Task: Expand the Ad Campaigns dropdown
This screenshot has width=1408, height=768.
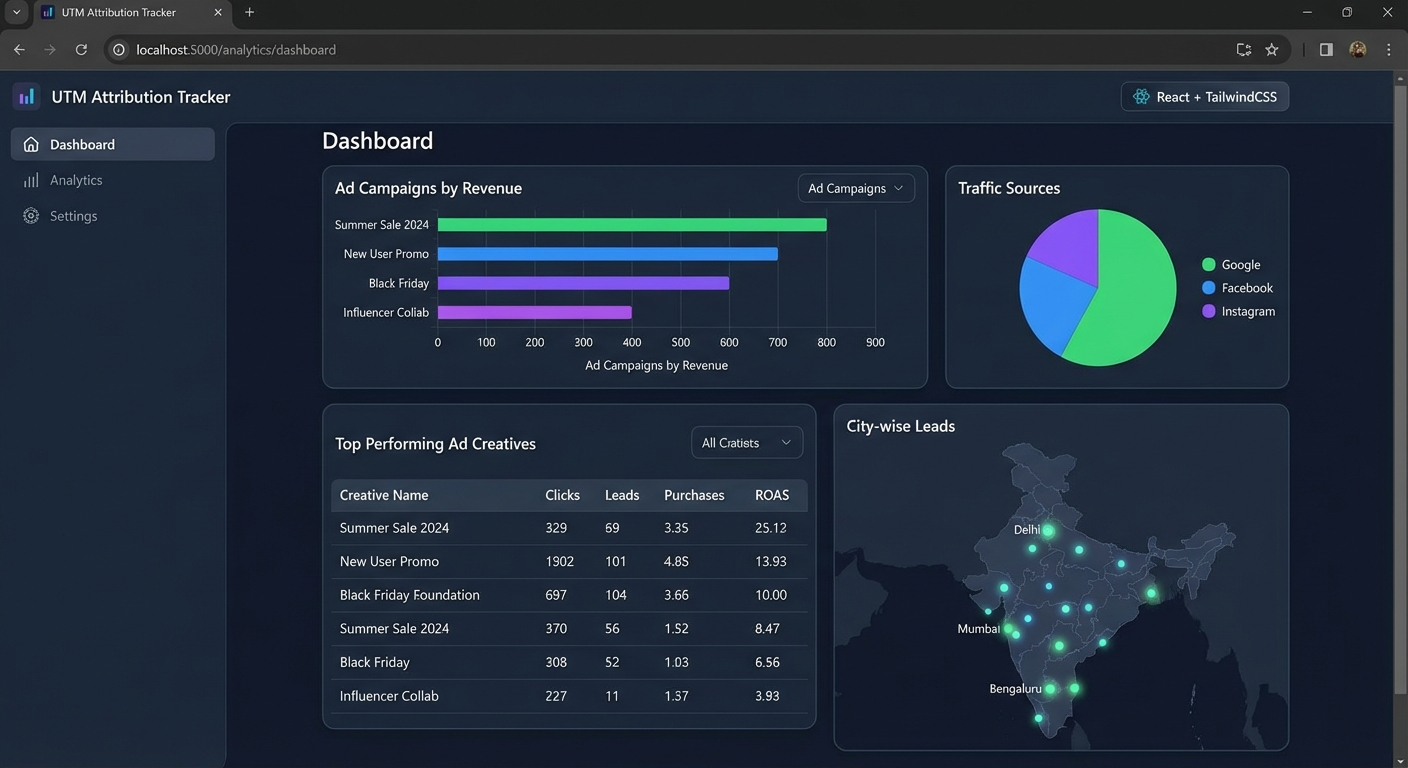Action: (x=856, y=188)
